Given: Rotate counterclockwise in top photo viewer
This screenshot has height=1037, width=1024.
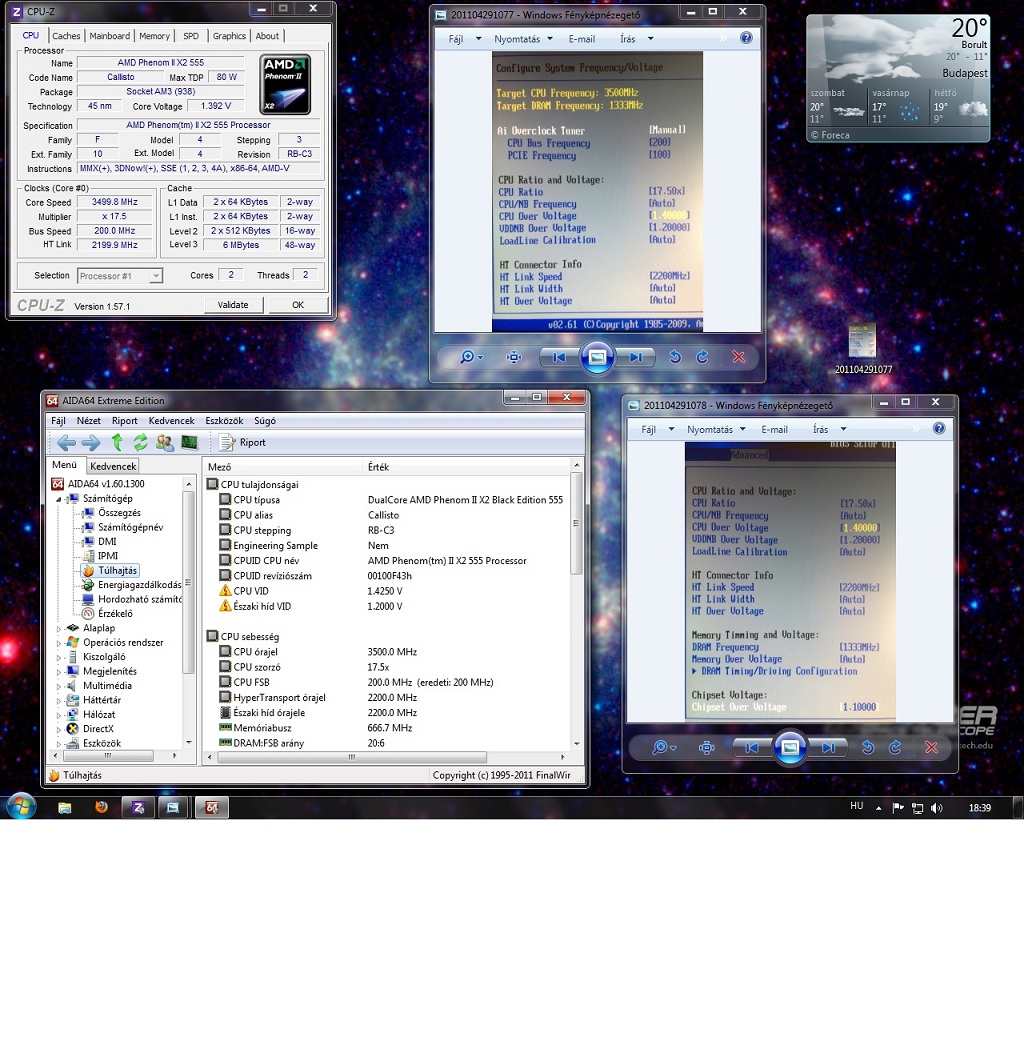Looking at the screenshot, I should click(x=675, y=357).
